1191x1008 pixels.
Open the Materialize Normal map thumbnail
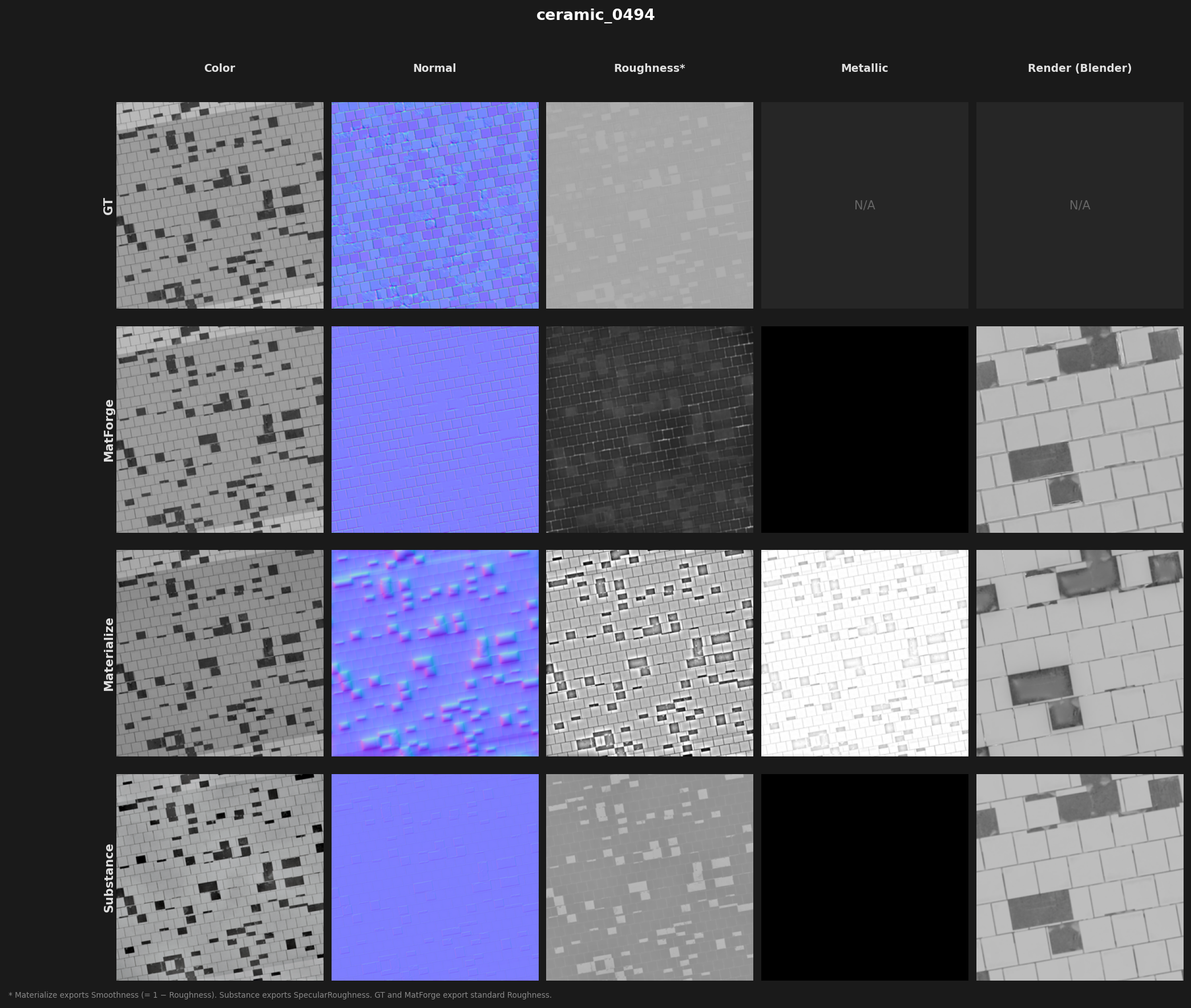click(435, 653)
